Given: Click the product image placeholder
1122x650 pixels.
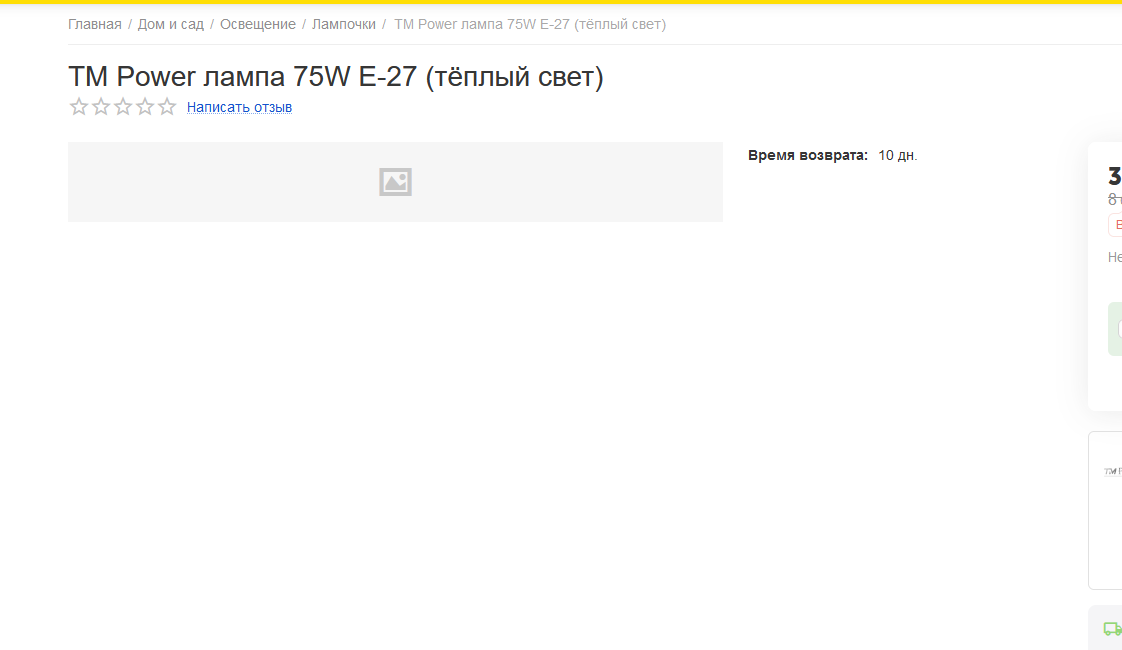Looking at the screenshot, I should (x=395, y=182).
